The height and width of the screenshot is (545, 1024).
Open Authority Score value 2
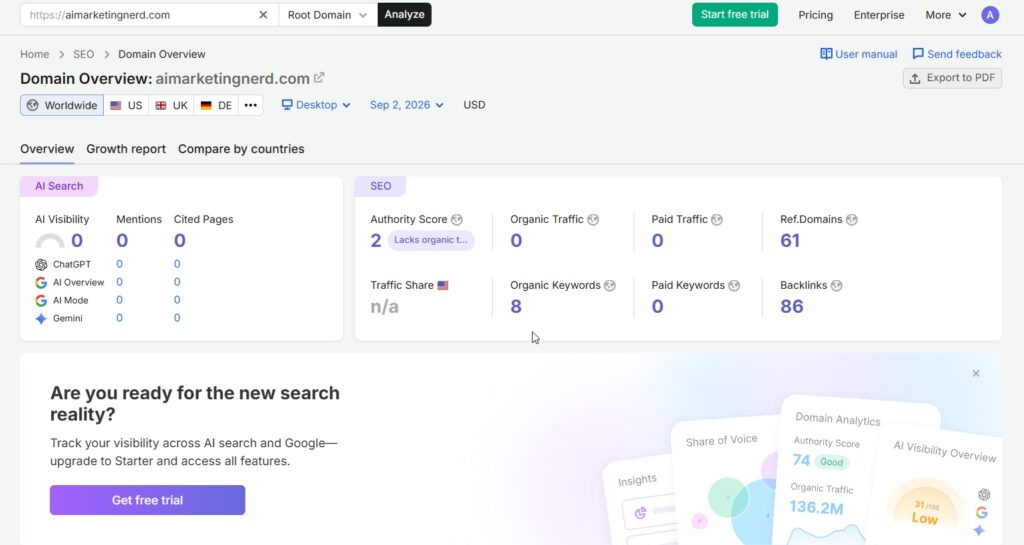click(376, 241)
